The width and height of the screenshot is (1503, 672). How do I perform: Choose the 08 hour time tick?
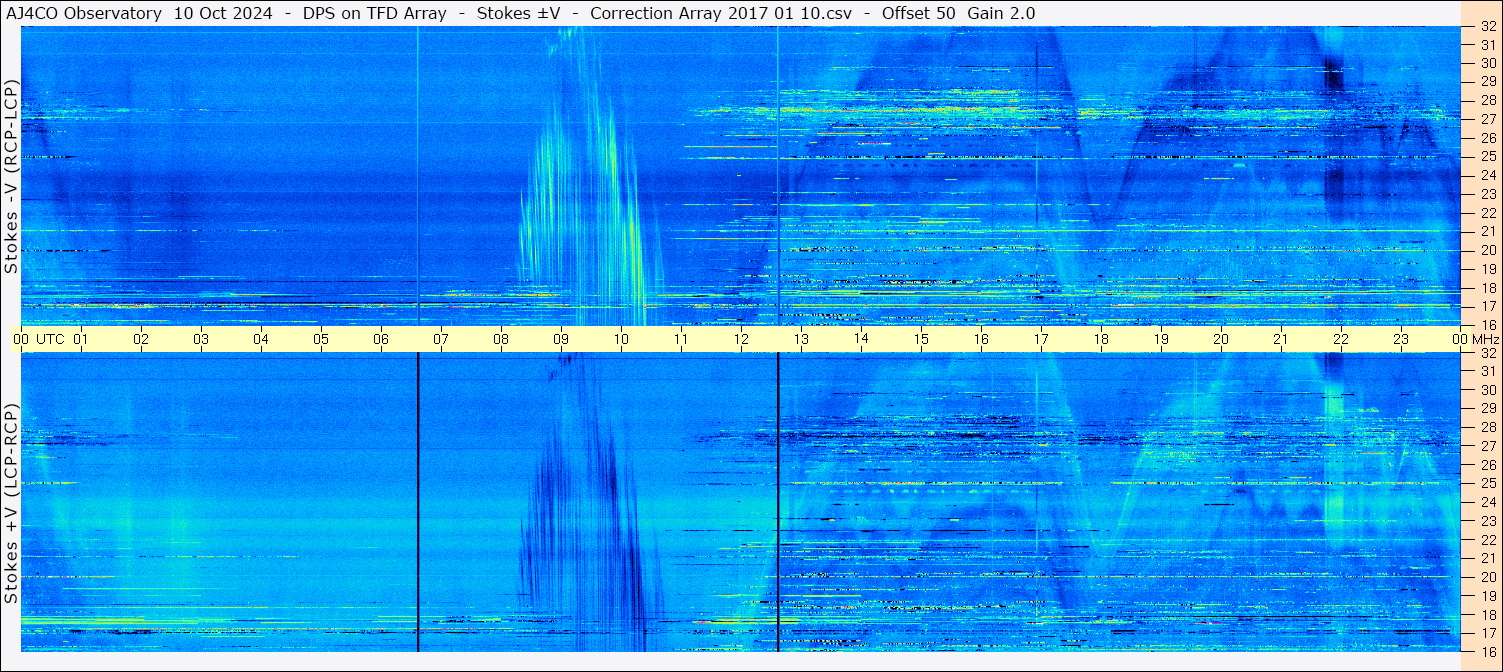tap(501, 339)
